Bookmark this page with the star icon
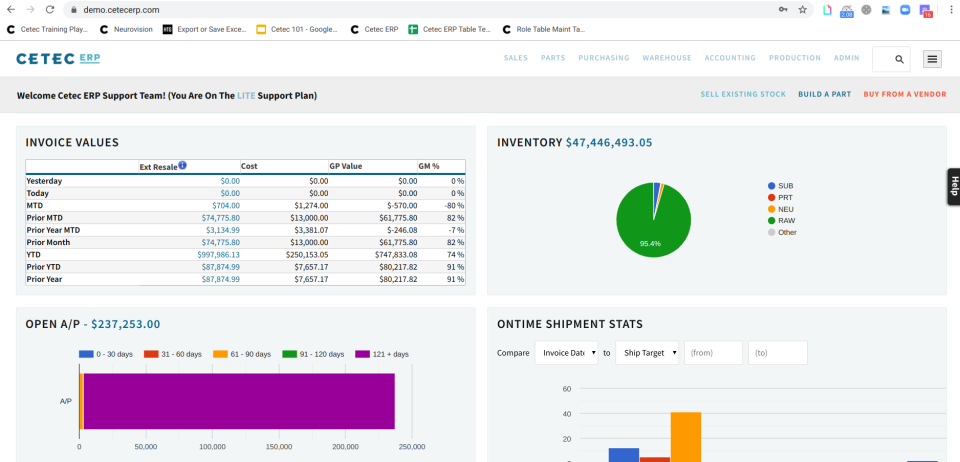This screenshot has height=462, width=960. 803,10
